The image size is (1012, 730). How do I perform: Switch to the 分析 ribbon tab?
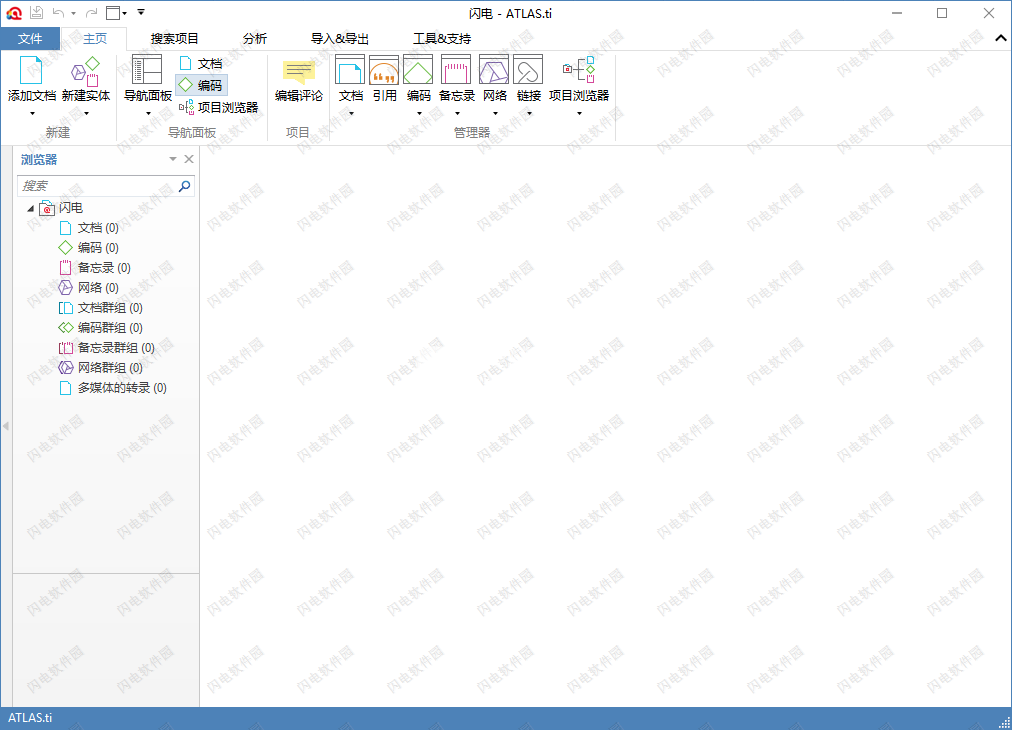255,39
